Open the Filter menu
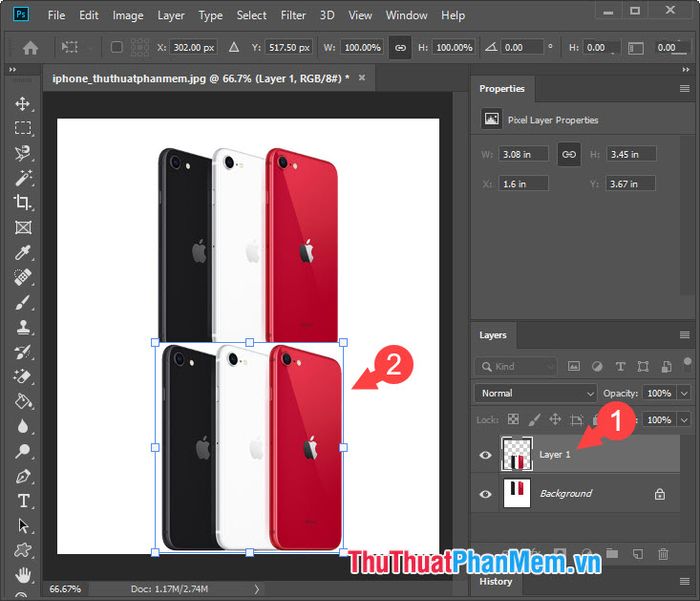 [x=293, y=15]
